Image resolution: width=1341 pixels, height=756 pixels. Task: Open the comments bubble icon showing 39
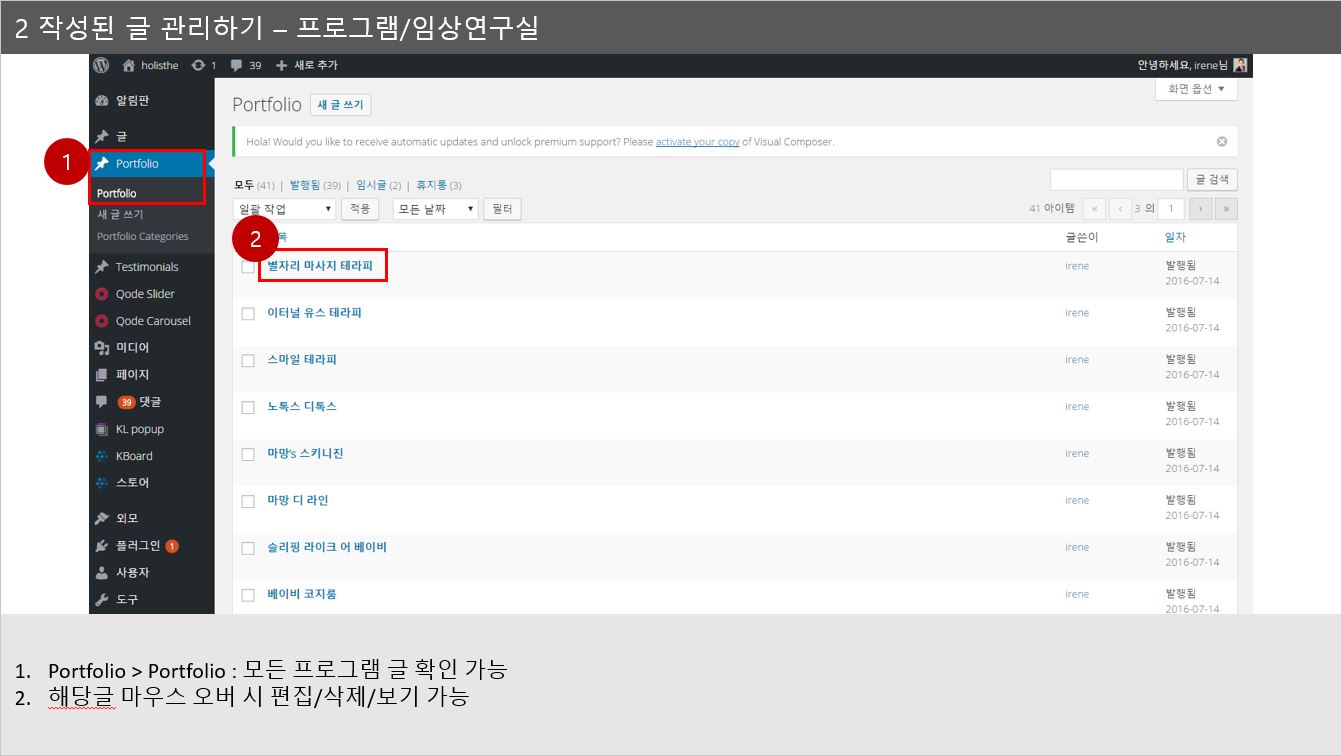click(236, 65)
